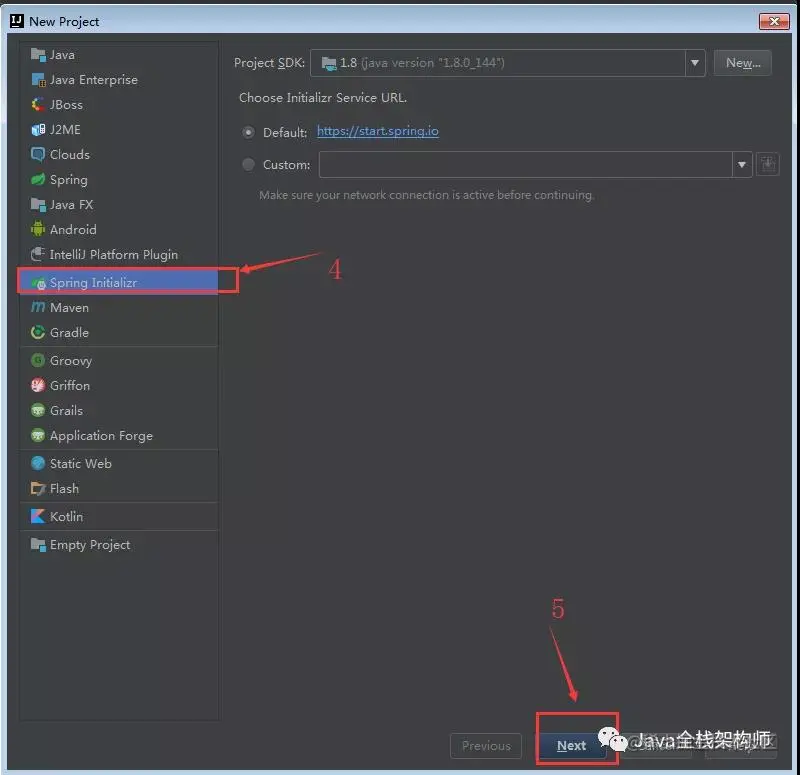
Task: Select Spring entry in list
Action: coord(118,180)
